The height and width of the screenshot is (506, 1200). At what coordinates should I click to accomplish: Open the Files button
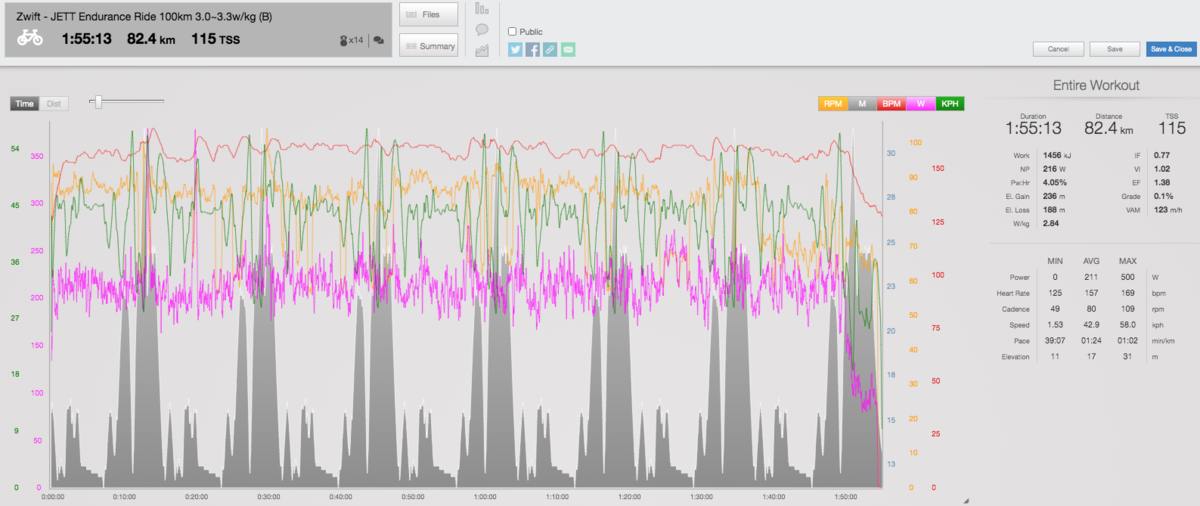[429, 14]
